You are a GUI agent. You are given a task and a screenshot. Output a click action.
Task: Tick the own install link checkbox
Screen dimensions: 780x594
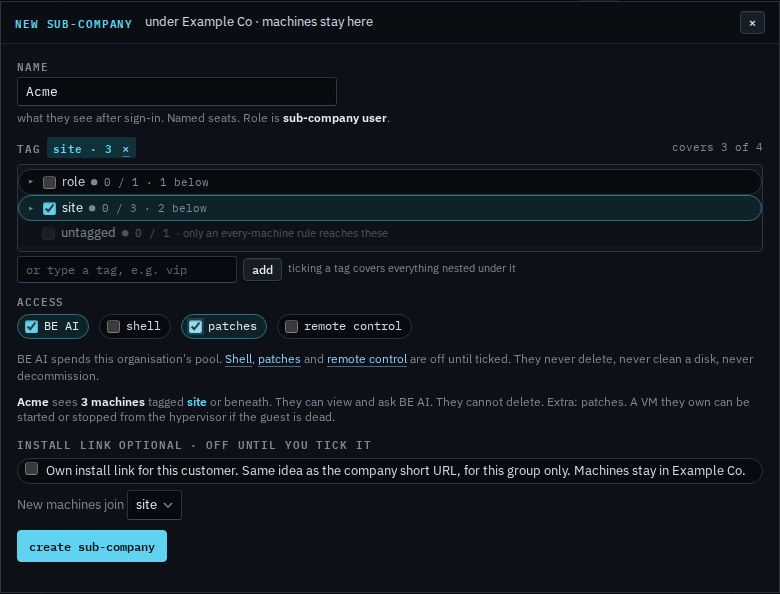tap(32, 469)
